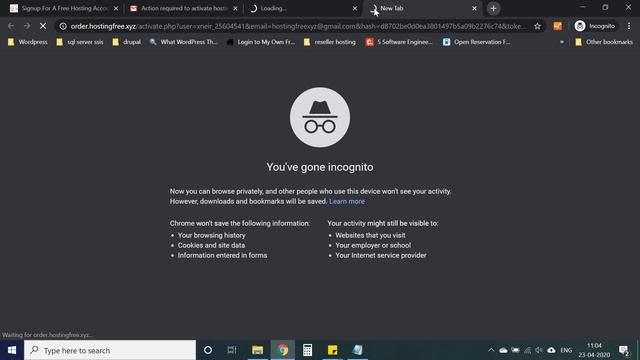Open the OneDrive cloud tray icon
This screenshot has width=640, height=360.
point(503,350)
